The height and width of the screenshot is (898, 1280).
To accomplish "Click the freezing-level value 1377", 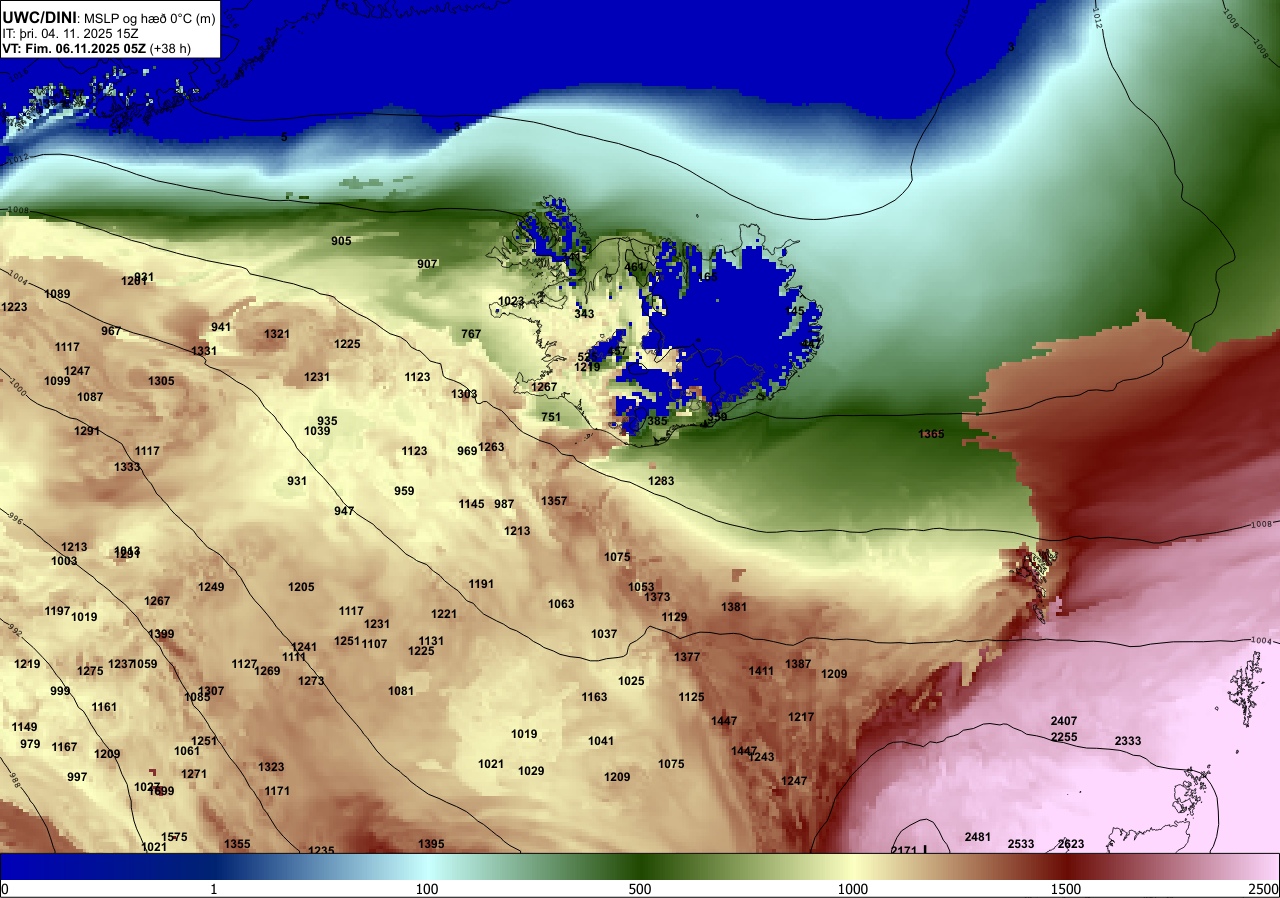I will [687, 657].
